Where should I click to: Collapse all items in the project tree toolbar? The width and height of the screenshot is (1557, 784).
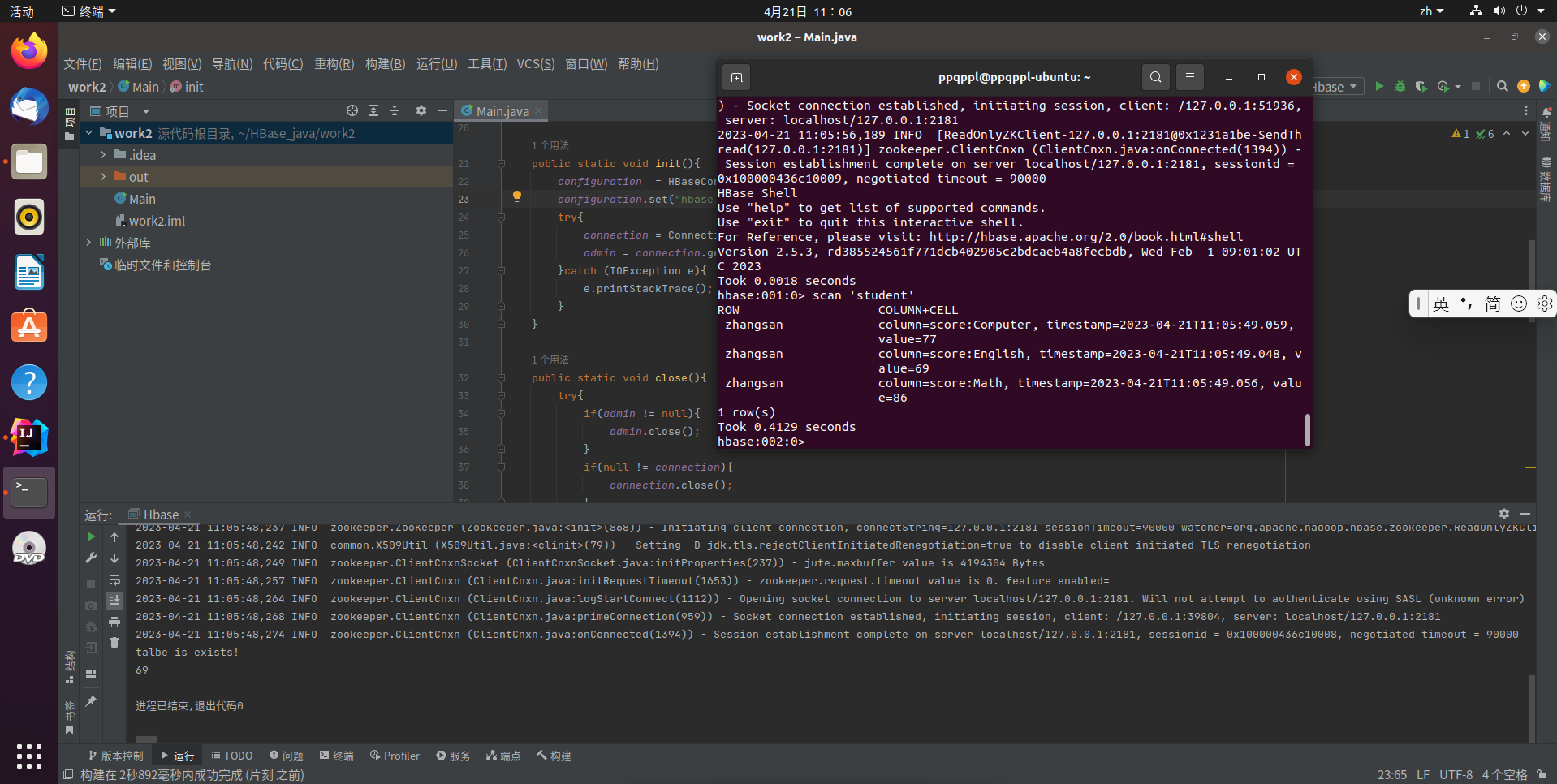[395, 110]
